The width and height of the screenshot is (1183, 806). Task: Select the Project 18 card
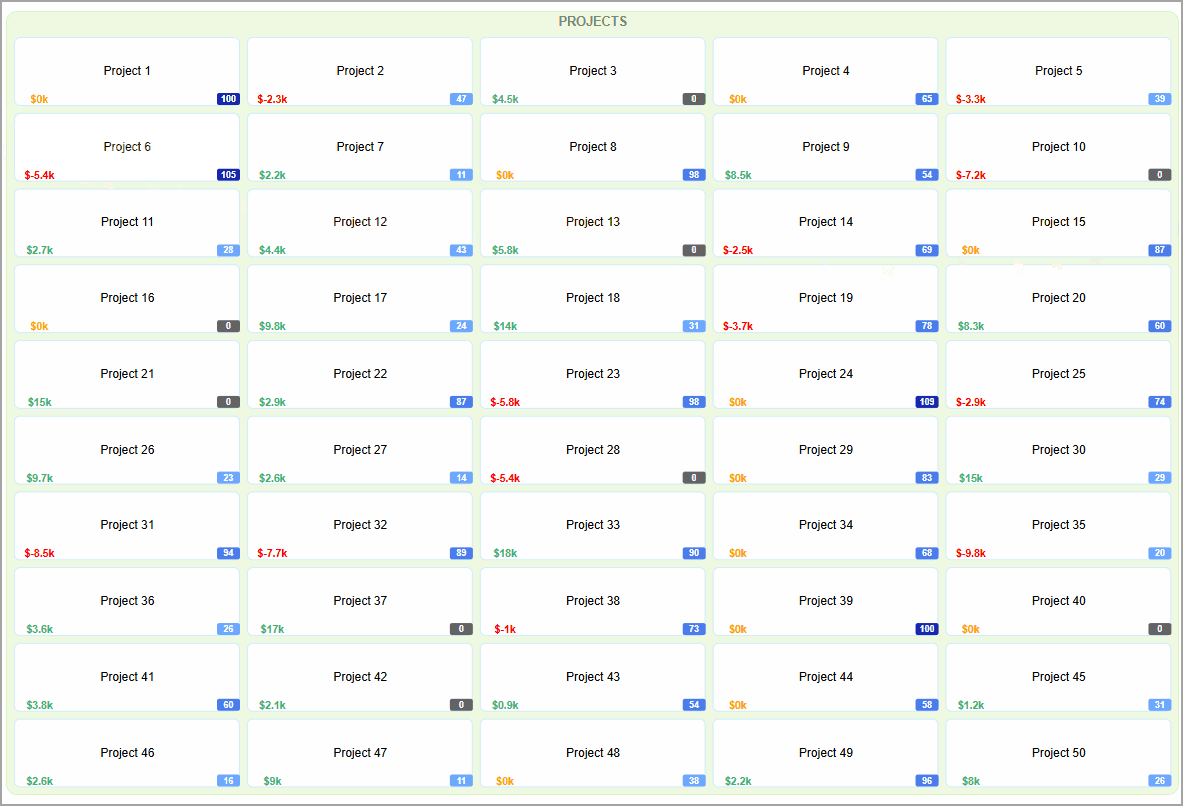(592, 298)
